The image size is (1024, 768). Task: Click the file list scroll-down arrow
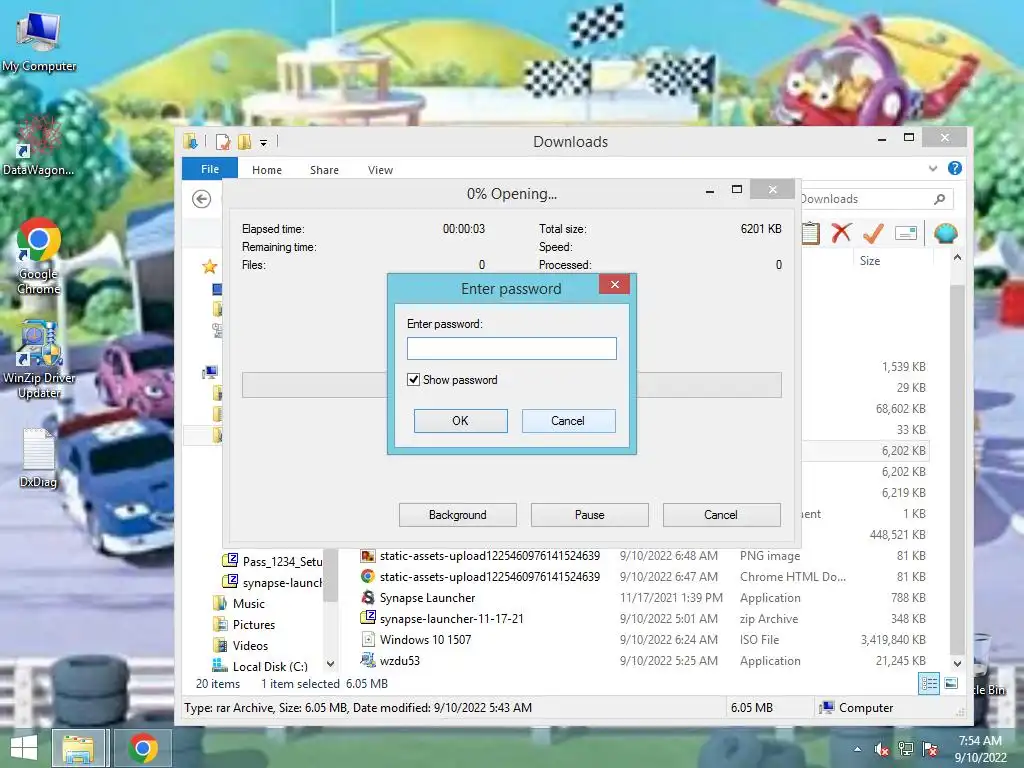957,664
